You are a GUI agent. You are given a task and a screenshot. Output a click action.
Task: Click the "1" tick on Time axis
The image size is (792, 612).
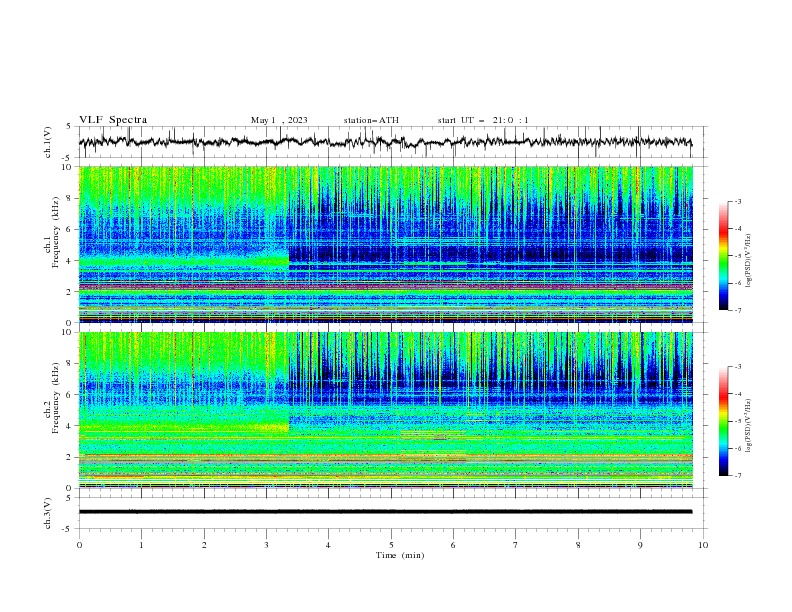pyautogui.click(x=141, y=545)
